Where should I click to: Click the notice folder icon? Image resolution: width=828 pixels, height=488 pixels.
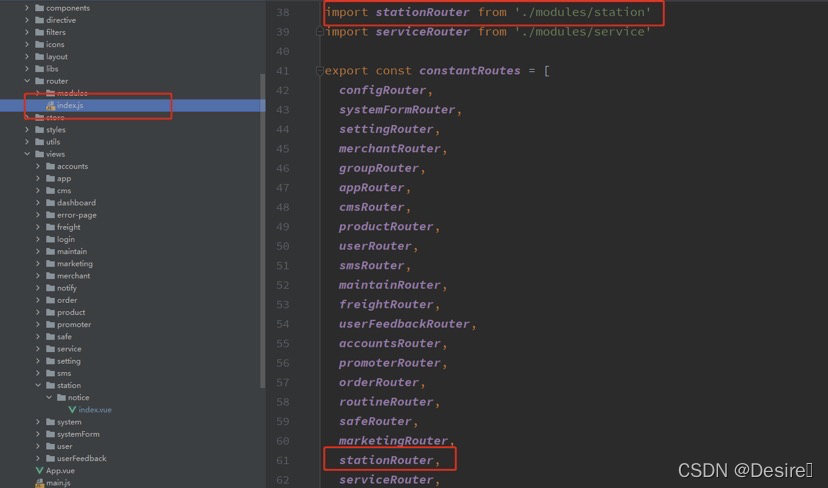point(61,398)
